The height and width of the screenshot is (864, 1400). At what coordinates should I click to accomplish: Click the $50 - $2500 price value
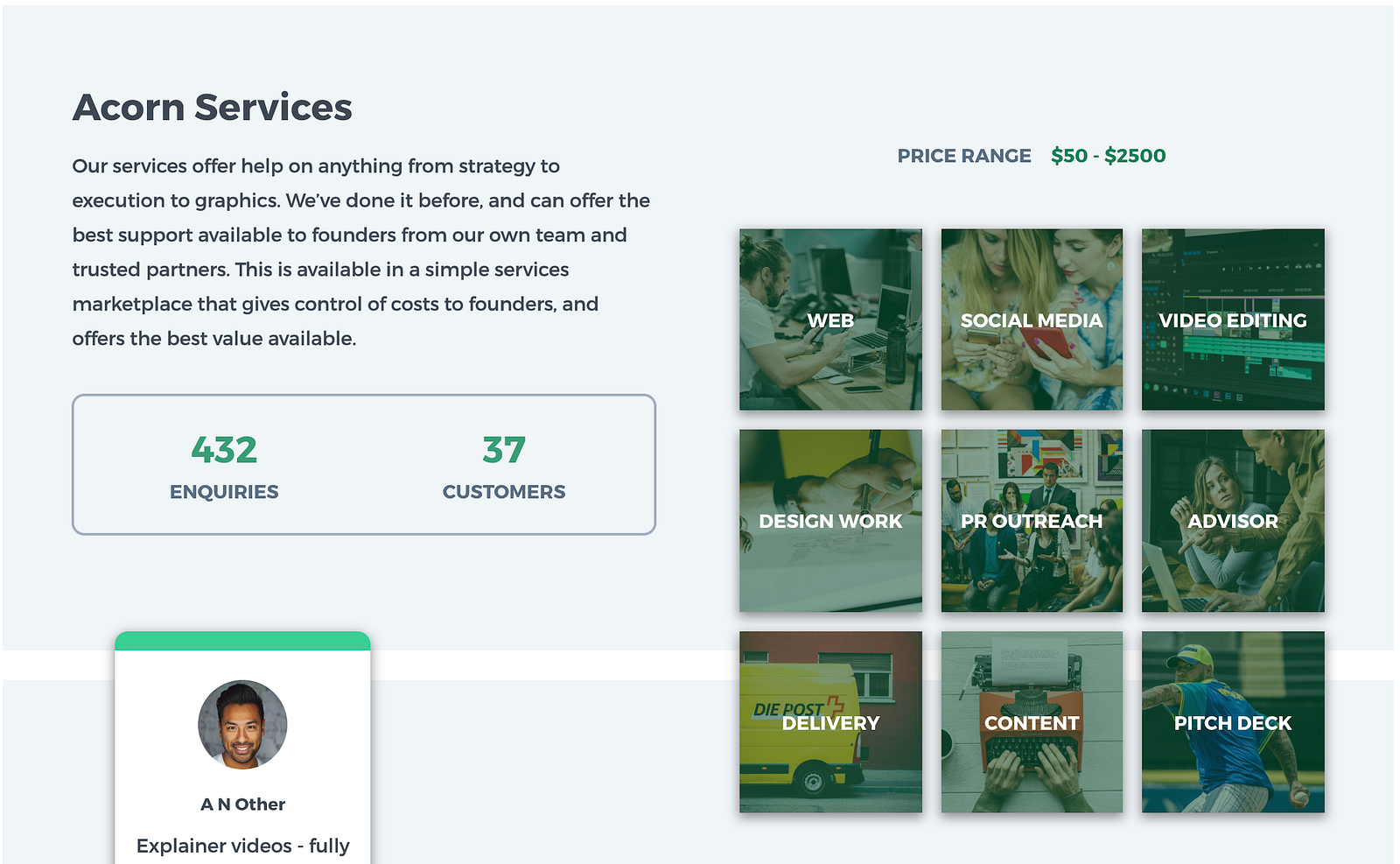click(x=1108, y=156)
